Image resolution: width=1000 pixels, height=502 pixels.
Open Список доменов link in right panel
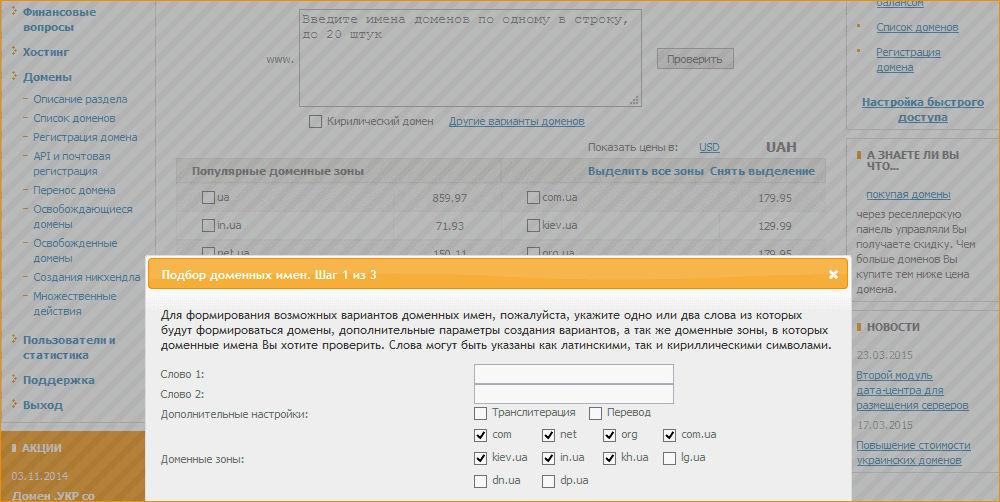point(917,27)
